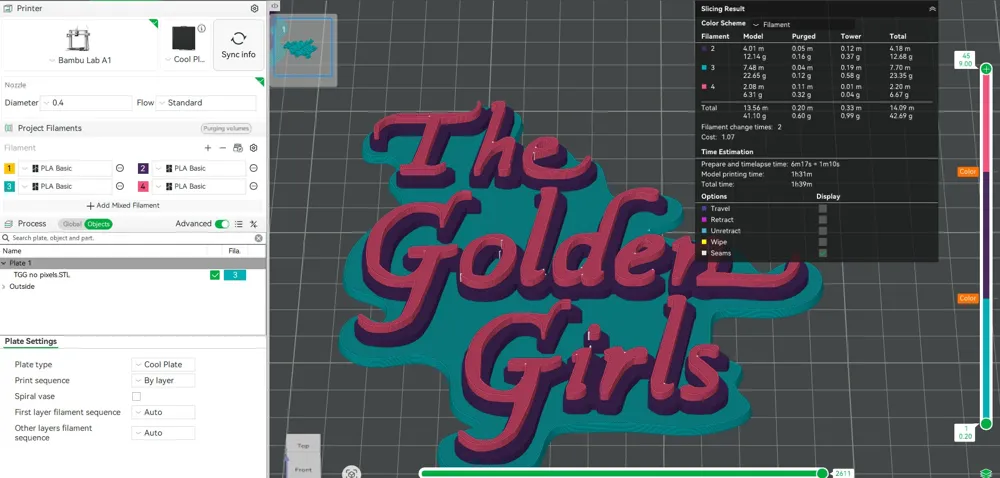1000x478 pixels.
Task: Collapse the sidebar with the arrow tab
Action: [x=274, y=6]
